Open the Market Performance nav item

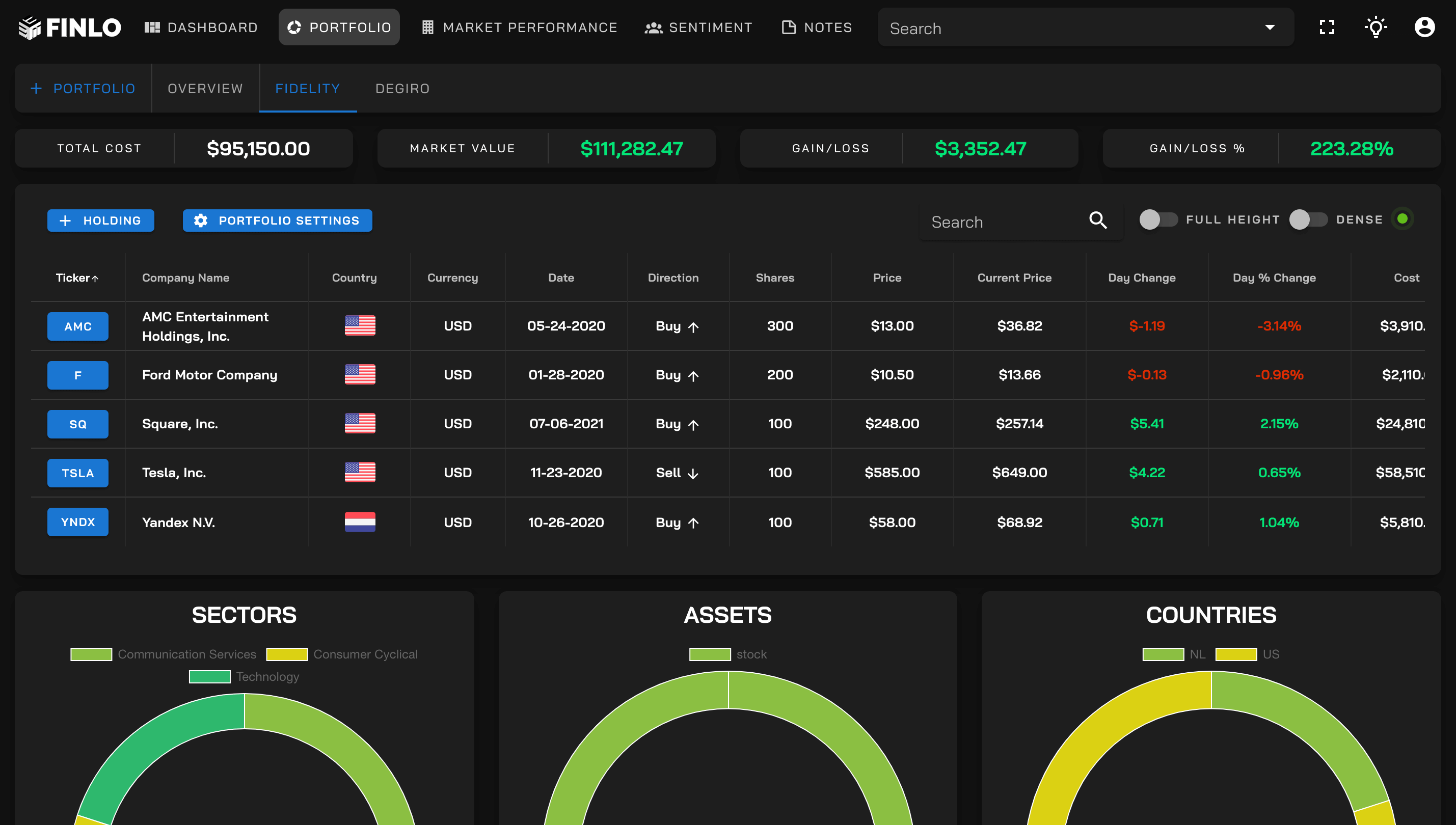coord(519,27)
